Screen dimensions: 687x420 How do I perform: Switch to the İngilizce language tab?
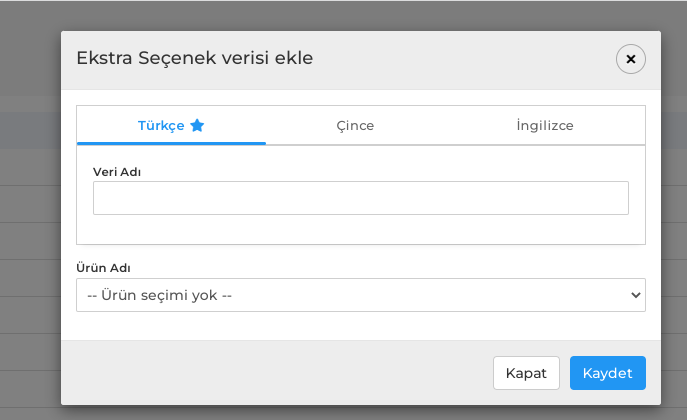[x=545, y=126]
